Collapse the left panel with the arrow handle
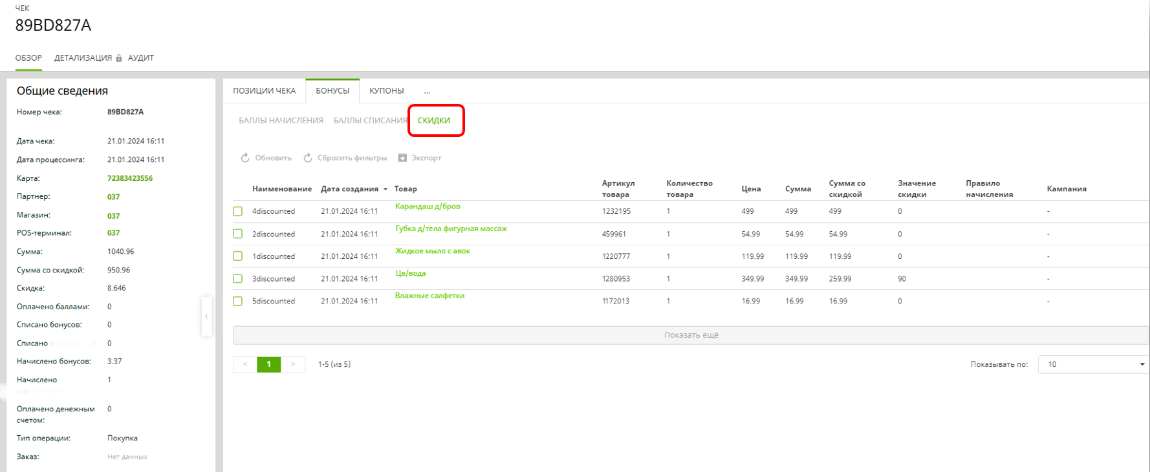The width and height of the screenshot is (1150, 472). coord(206,316)
